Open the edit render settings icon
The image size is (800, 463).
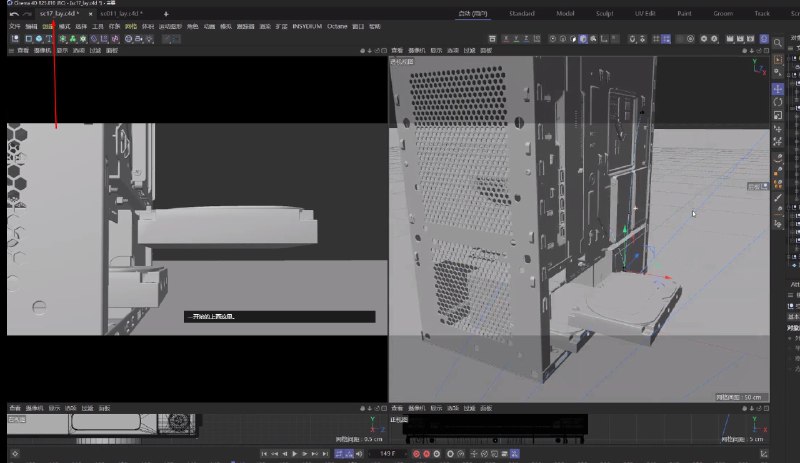[x=751, y=39]
